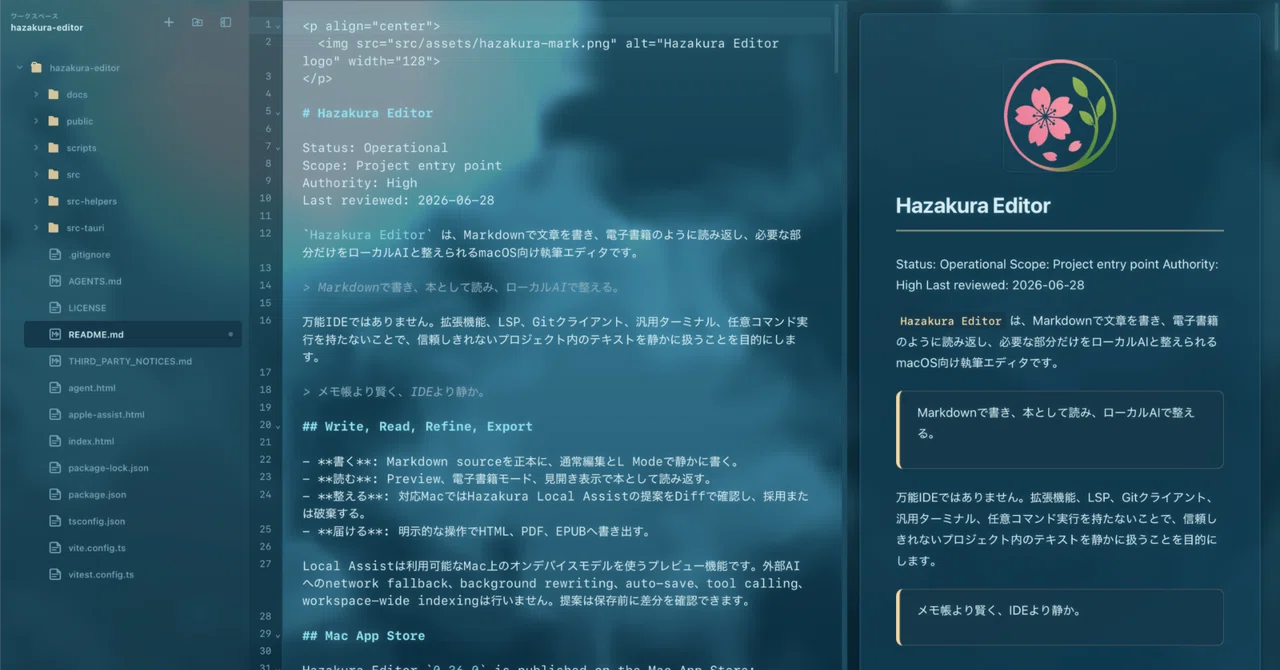The image size is (1280, 670).
Task: Expand the src-helpers folder chevron
Action: (x=36, y=201)
